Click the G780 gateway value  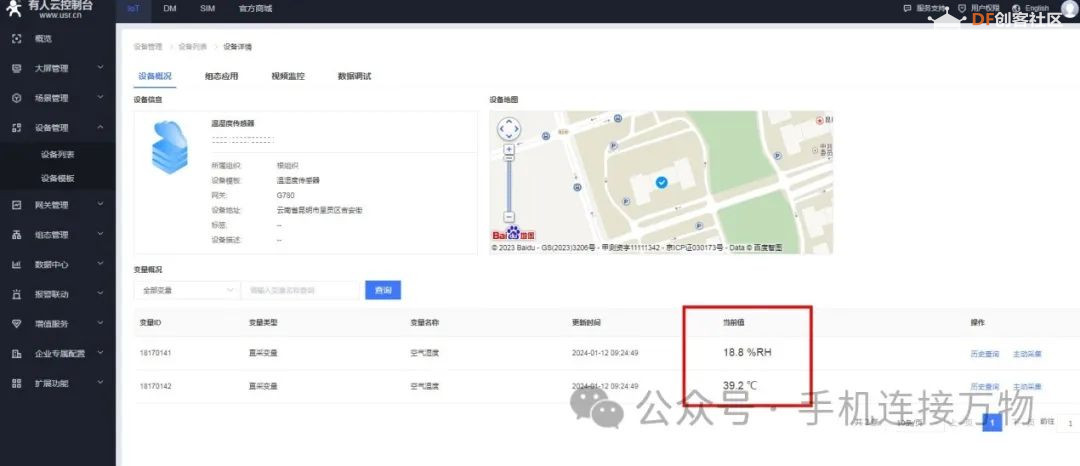coord(285,195)
